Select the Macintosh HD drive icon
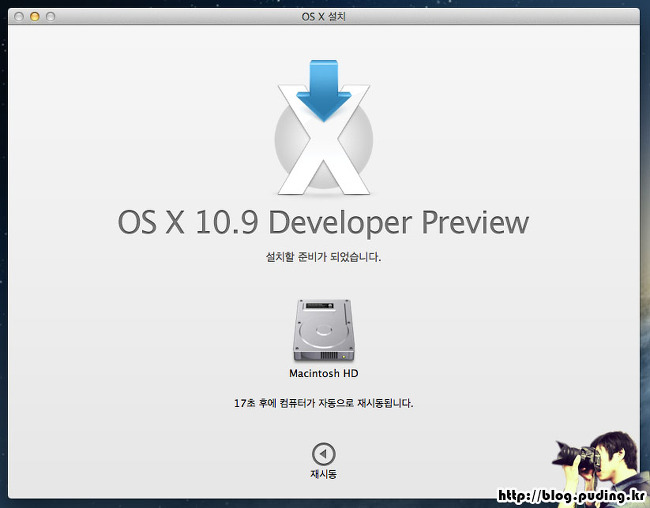650x508 pixels. click(324, 330)
